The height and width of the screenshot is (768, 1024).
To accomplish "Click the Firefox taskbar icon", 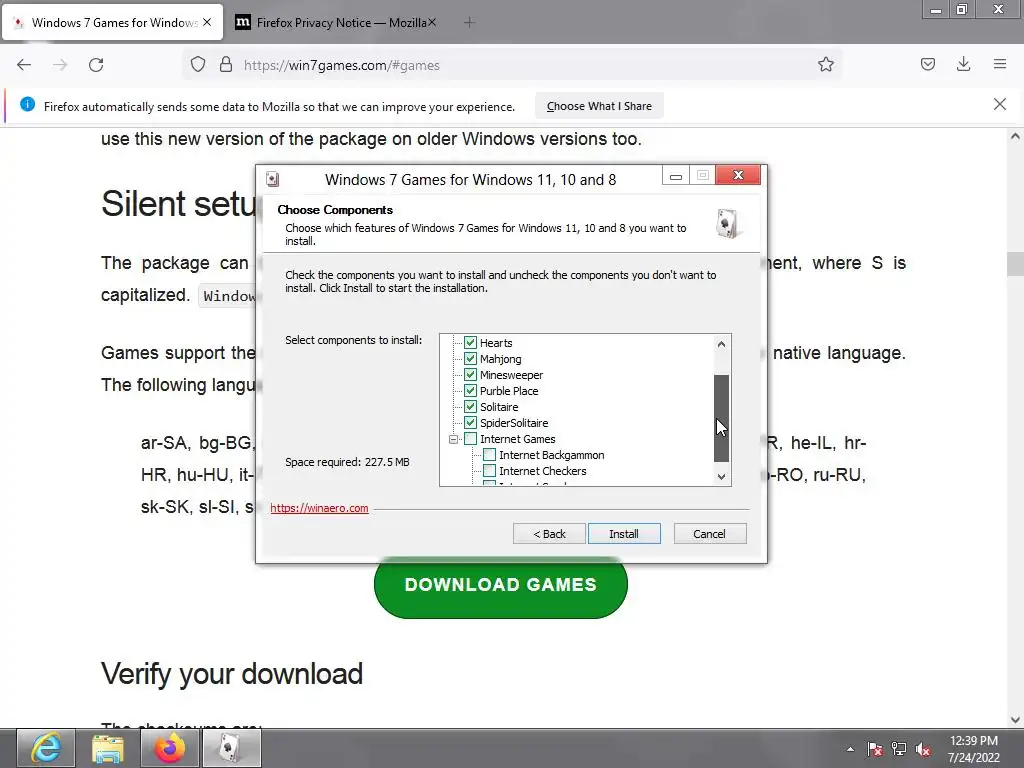I will [x=170, y=748].
